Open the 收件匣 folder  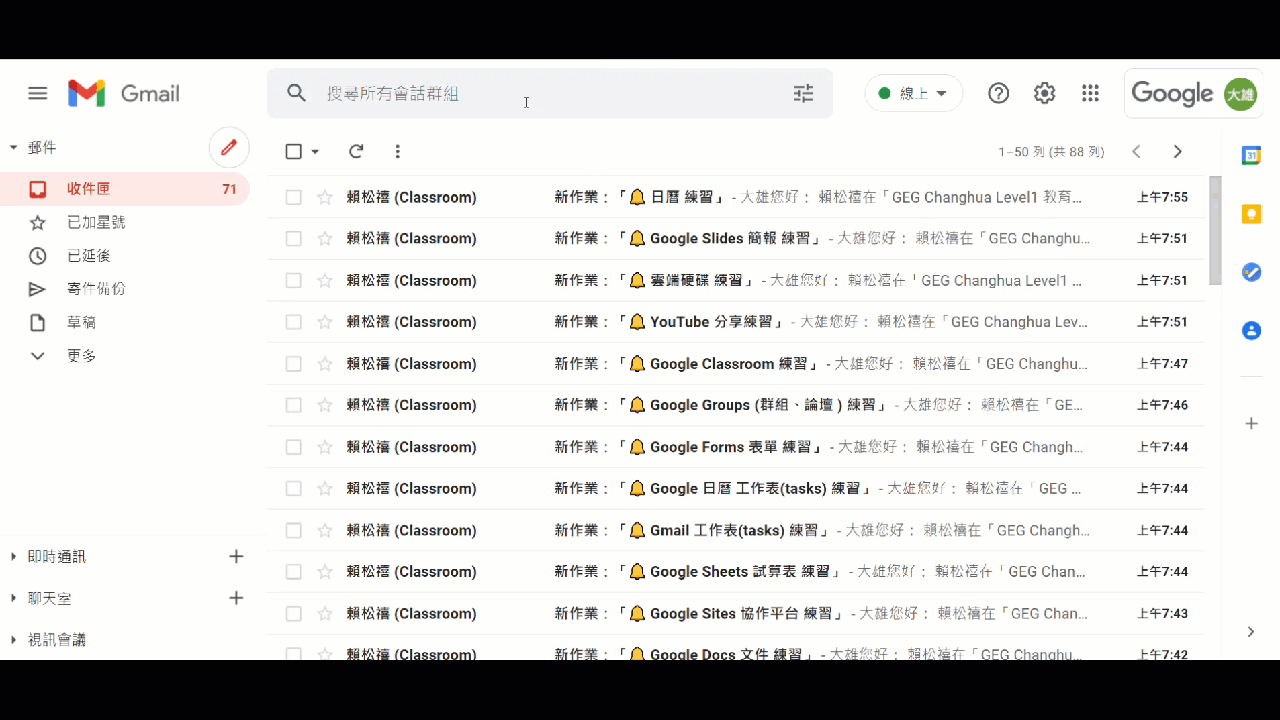click(x=125, y=189)
